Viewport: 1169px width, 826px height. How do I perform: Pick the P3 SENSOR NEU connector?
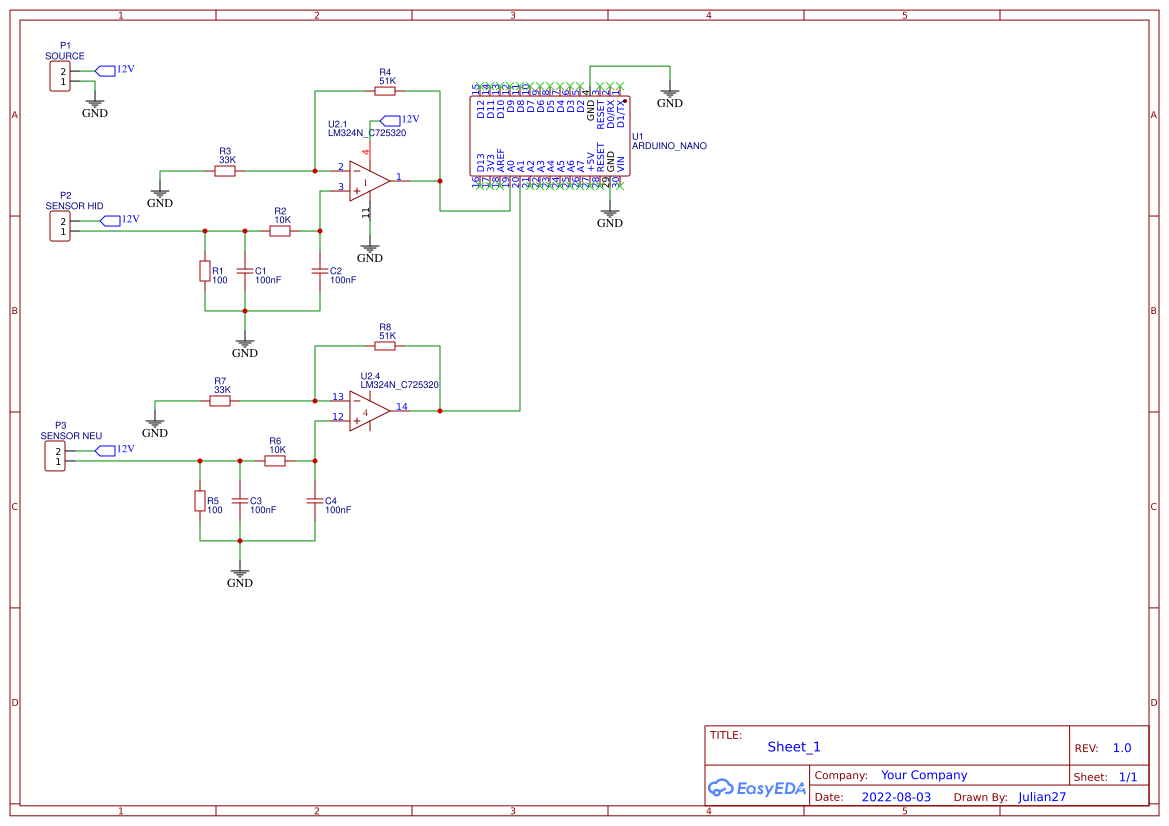[x=55, y=456]
